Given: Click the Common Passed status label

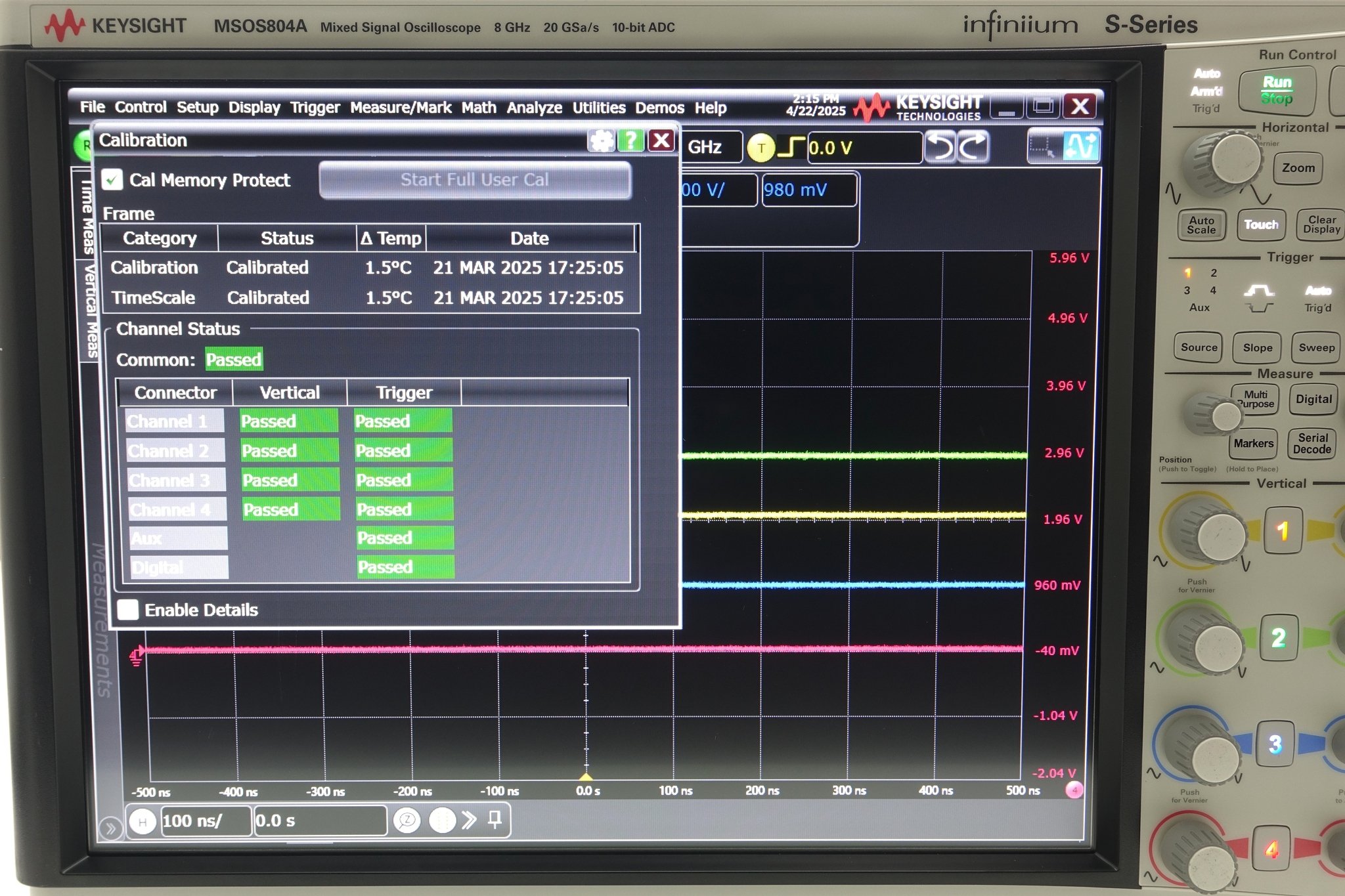Looking at the screenshot, I should click(x=234, y=359).
